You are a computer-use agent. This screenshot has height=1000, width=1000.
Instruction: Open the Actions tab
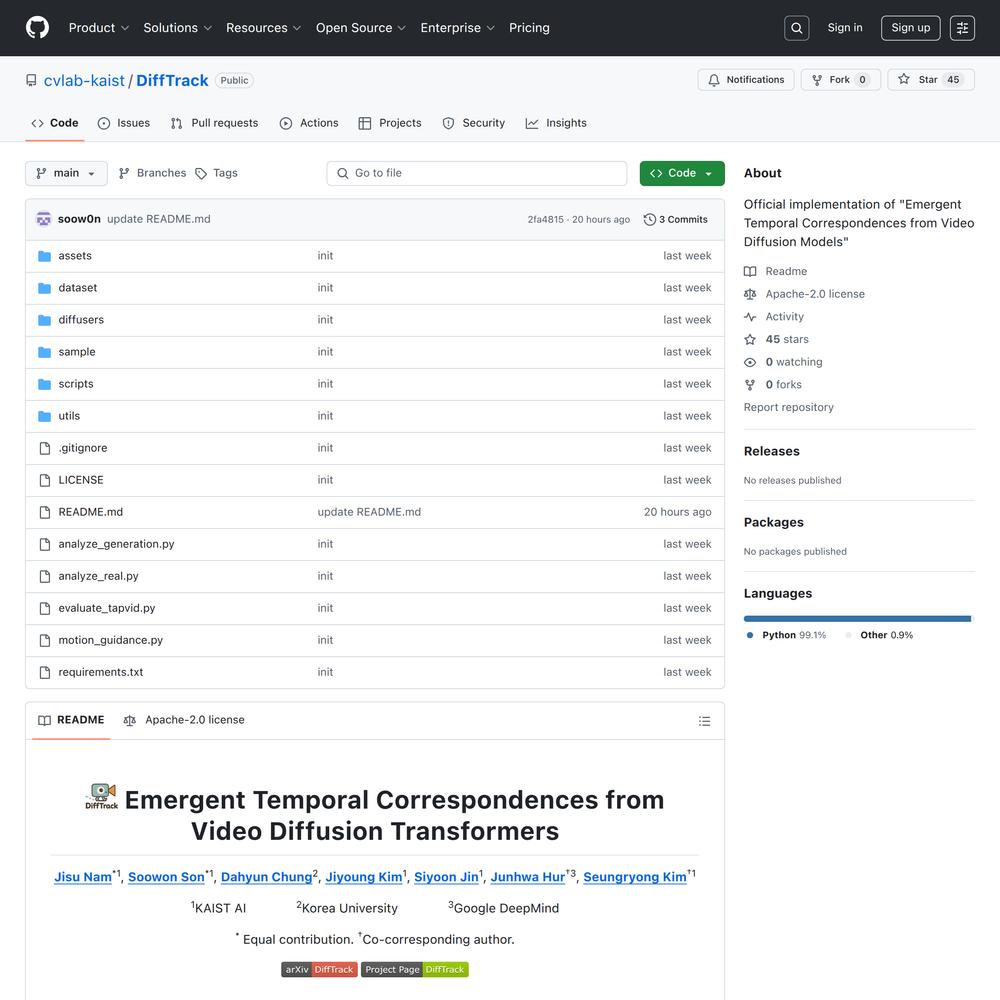pyautogui.click(x=309, y=123)
